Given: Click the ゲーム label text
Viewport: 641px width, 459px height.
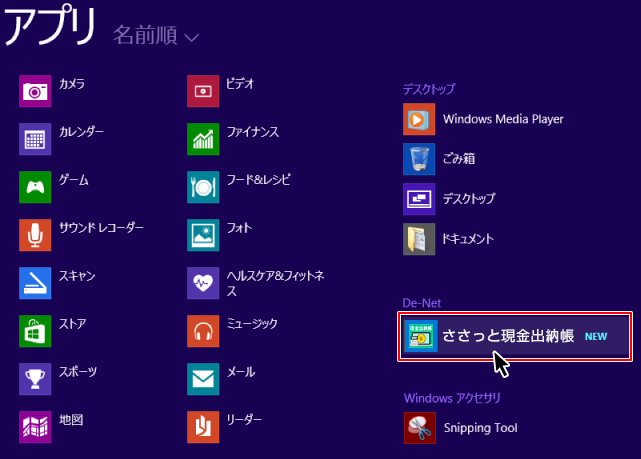Looking at the screenshot, I should [74, 179].
